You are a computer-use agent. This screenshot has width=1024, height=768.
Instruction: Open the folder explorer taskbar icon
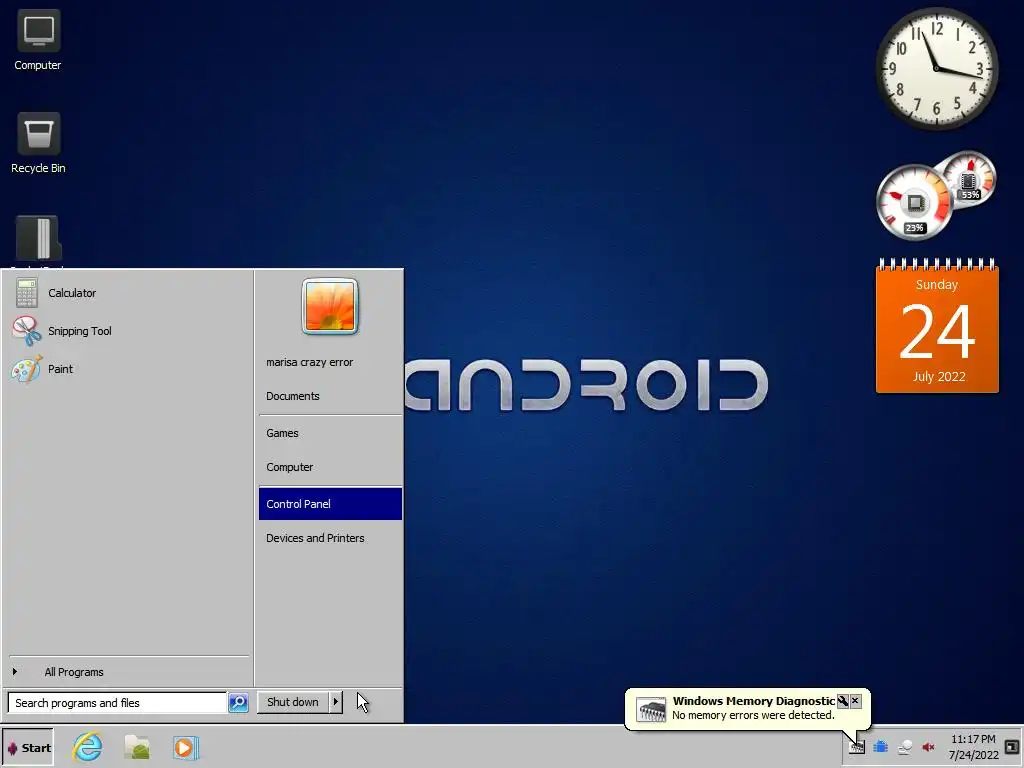click(x=137, y=747)
